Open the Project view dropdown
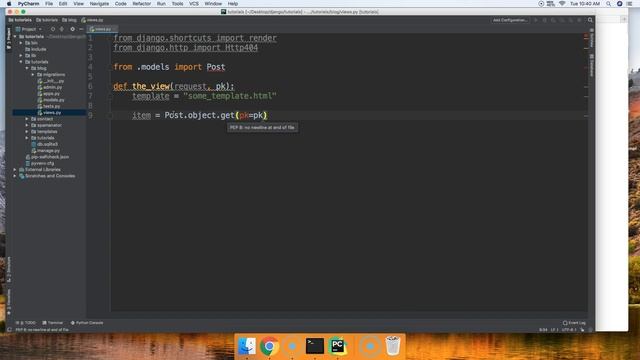The width and height of the screenshot is (640, 360). 29,29
